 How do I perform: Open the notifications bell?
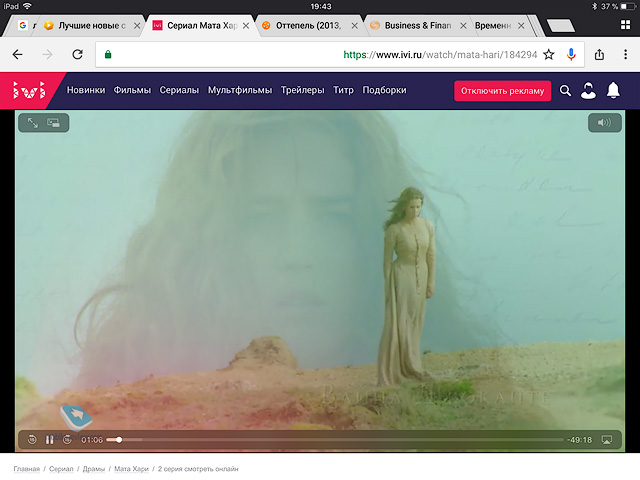[613, 90]
